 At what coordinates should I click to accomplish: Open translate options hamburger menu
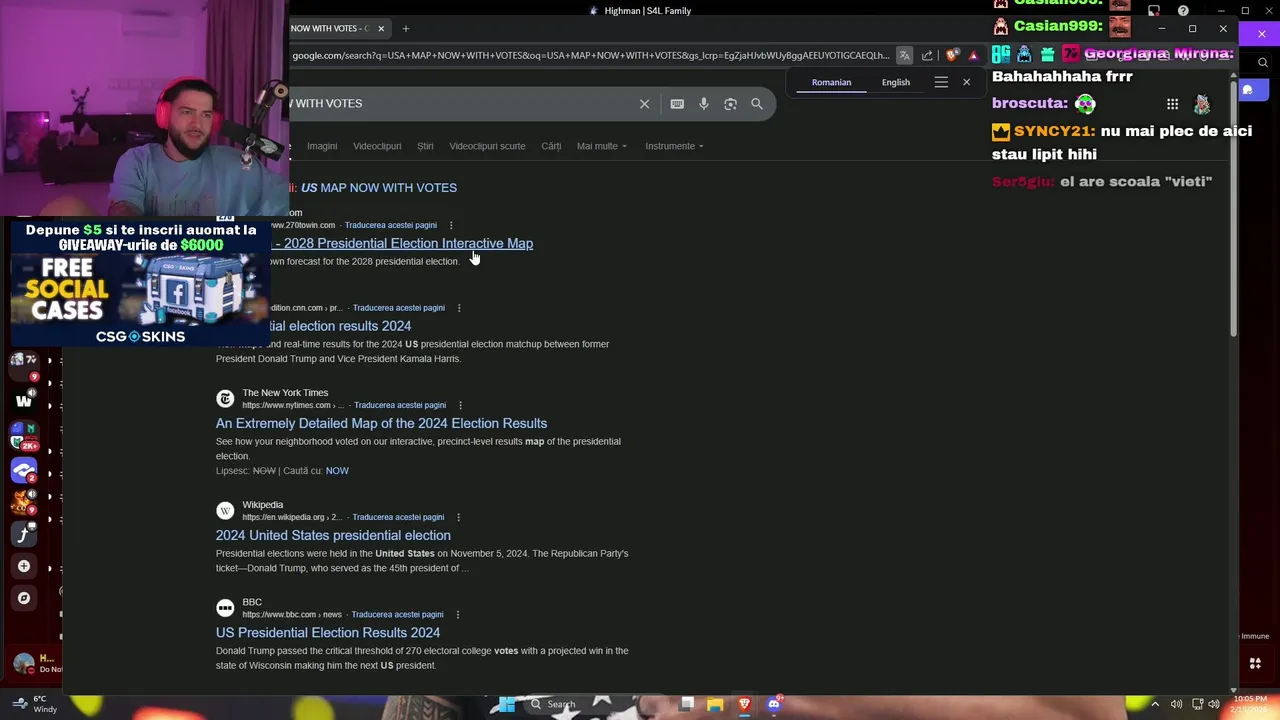(941, 82)
